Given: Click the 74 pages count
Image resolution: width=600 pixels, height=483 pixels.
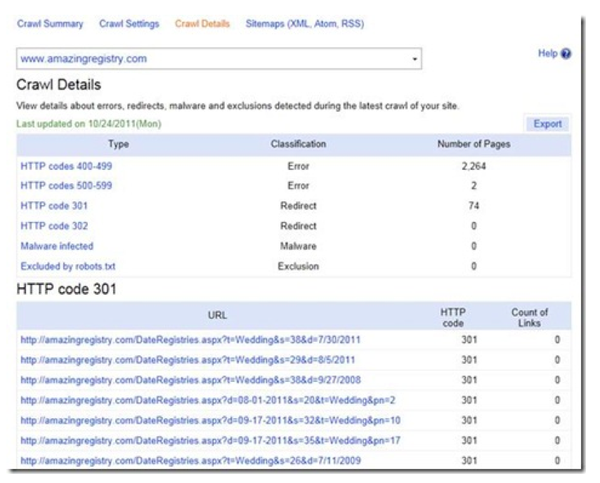Looking at the screenshot, I should click(x=474, y=206).
